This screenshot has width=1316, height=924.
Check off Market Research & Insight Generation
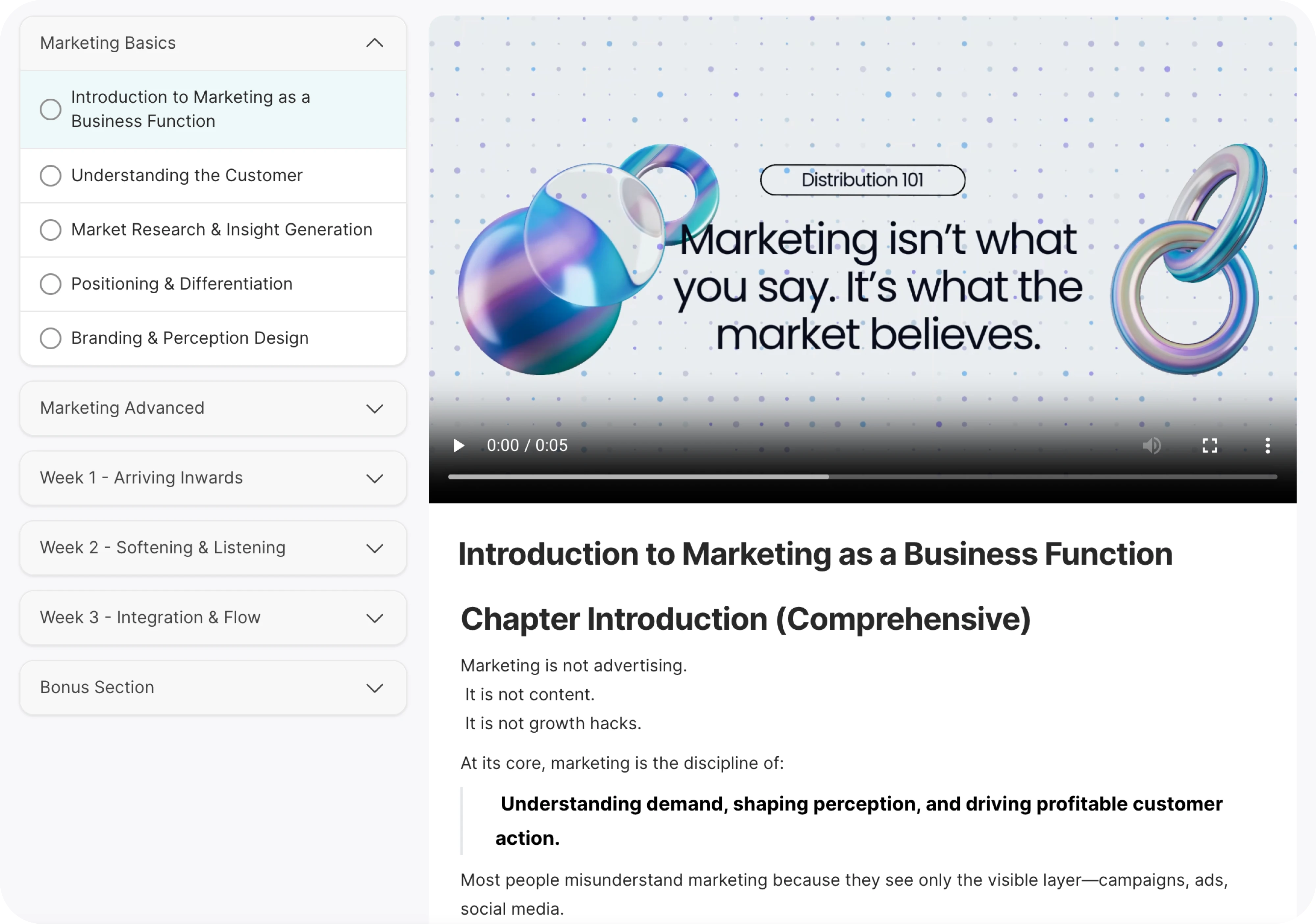(50, 230)
